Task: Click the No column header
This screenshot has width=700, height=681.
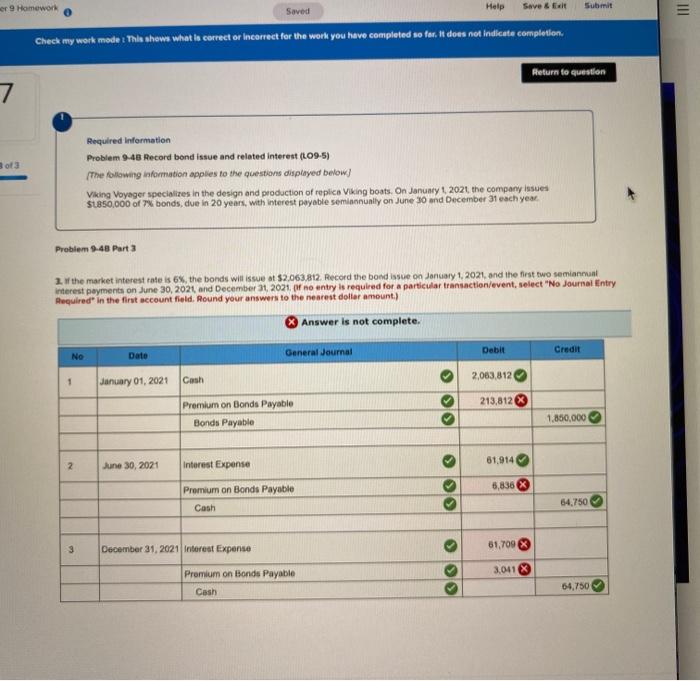Action: (77, 357)
